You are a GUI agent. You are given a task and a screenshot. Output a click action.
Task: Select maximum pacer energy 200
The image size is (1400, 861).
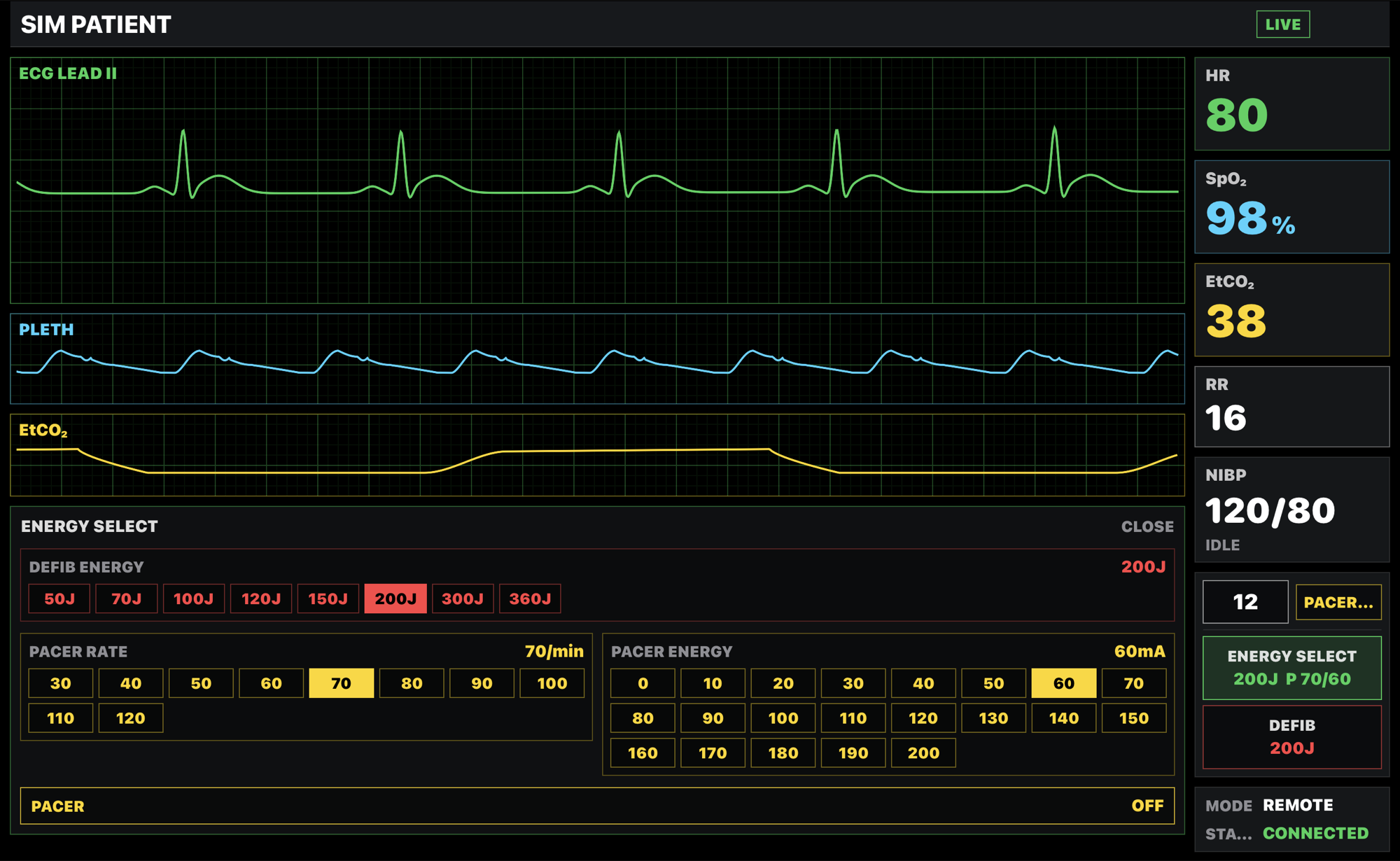tap(923, 753)
